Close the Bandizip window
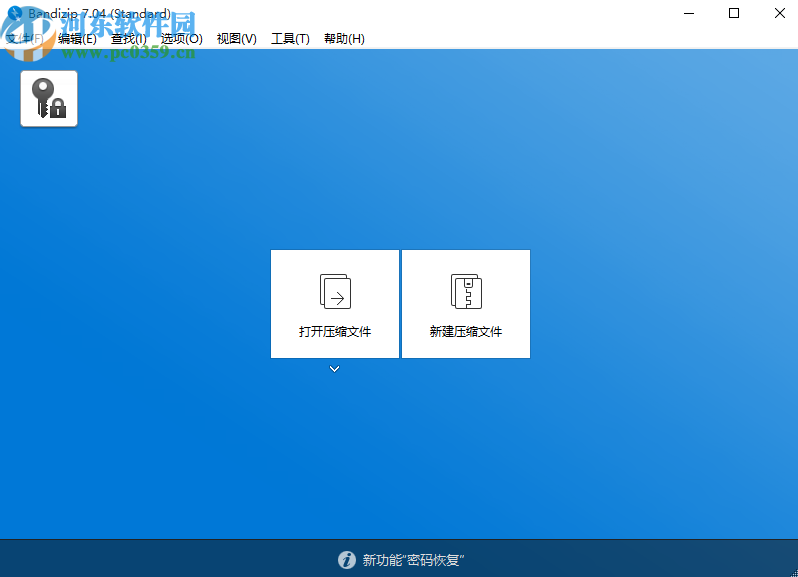The image size is (798, 577). (780, 13)
